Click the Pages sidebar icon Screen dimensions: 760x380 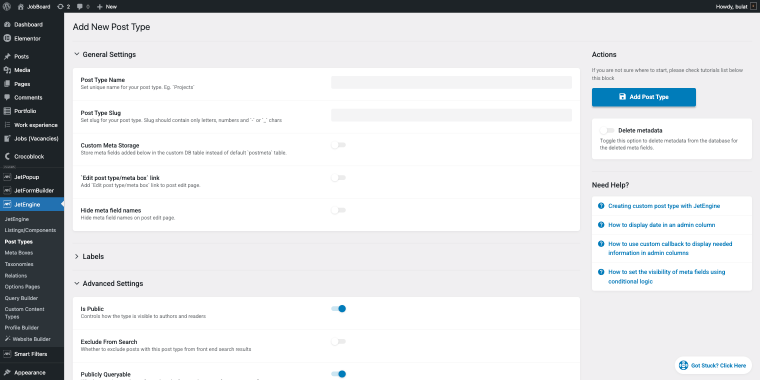[x=7, y=84]
